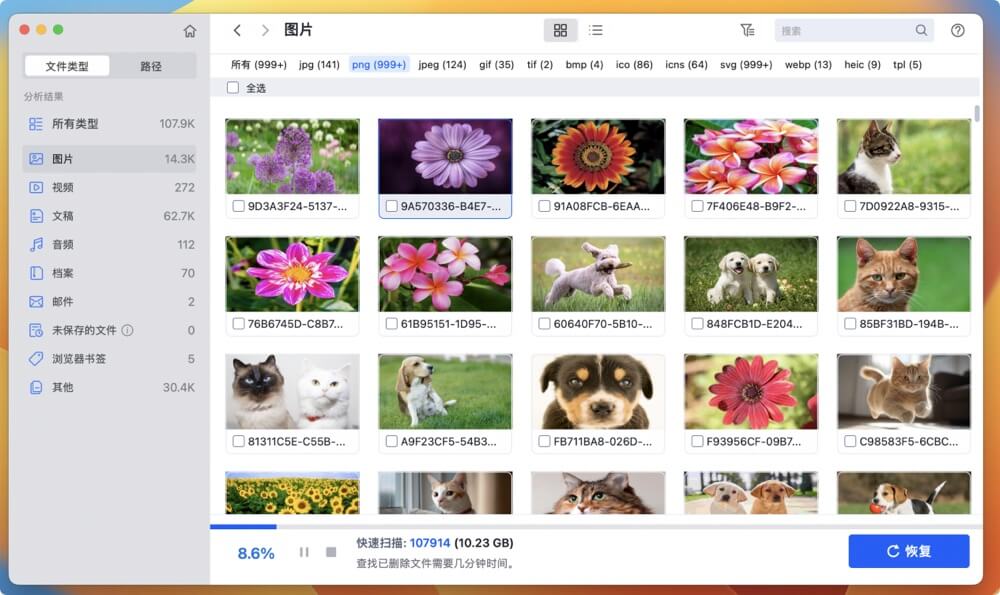Switch to grid view layout
Image resolution: width=1000 pixels, height=595 pixels.
pos(560,30)
